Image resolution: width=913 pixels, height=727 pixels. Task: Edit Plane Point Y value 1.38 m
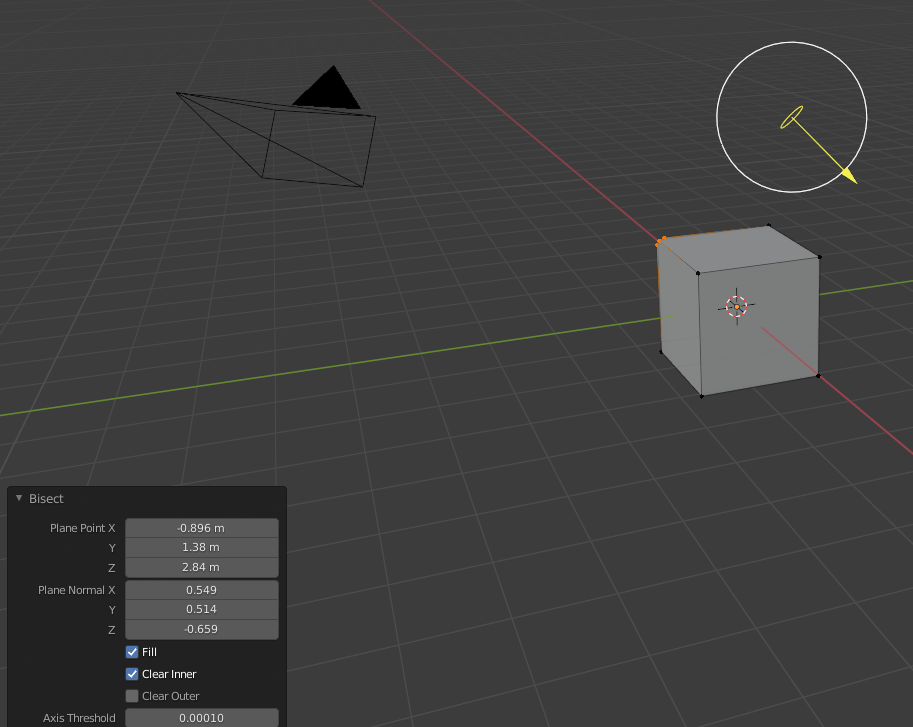201,547
